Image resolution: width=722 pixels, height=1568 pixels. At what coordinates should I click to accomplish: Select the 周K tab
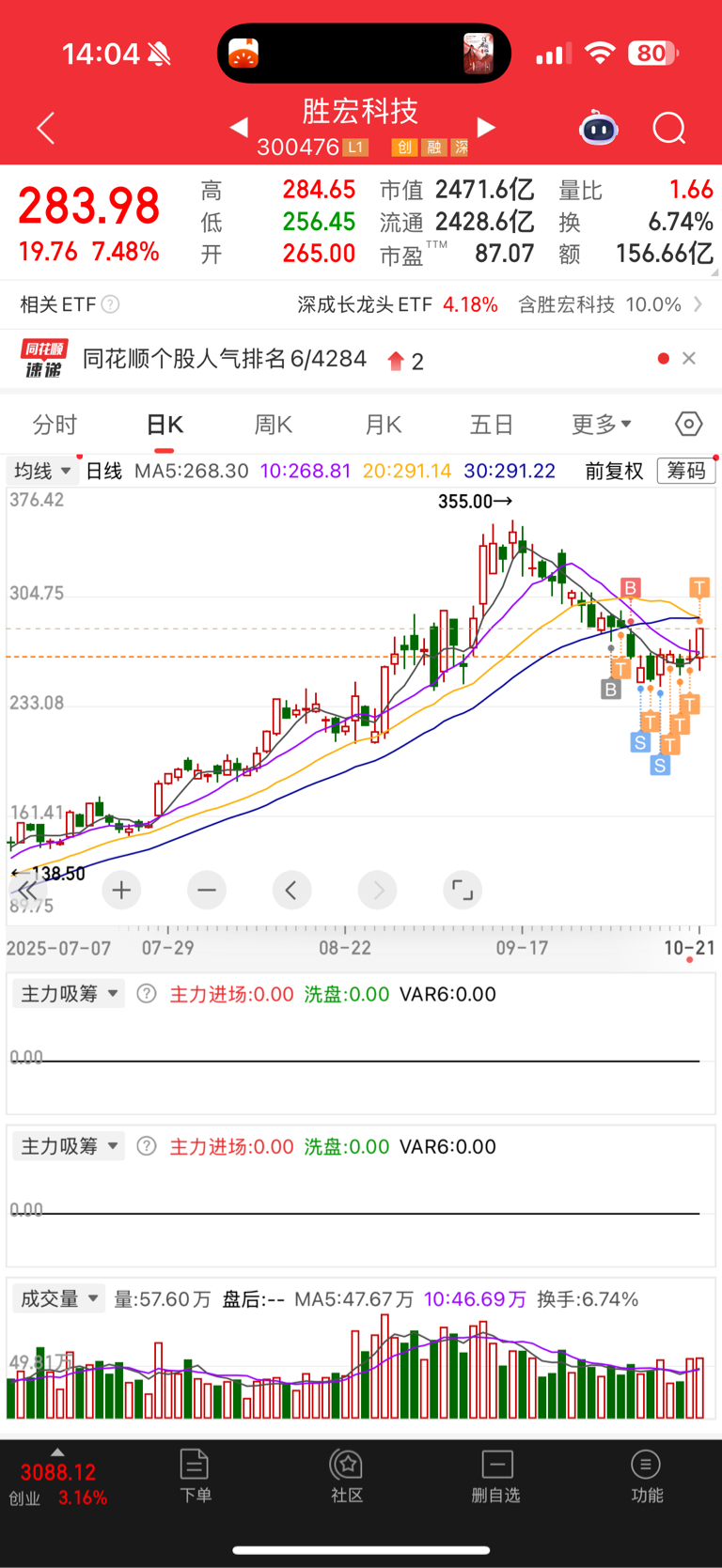click(274, 425)
